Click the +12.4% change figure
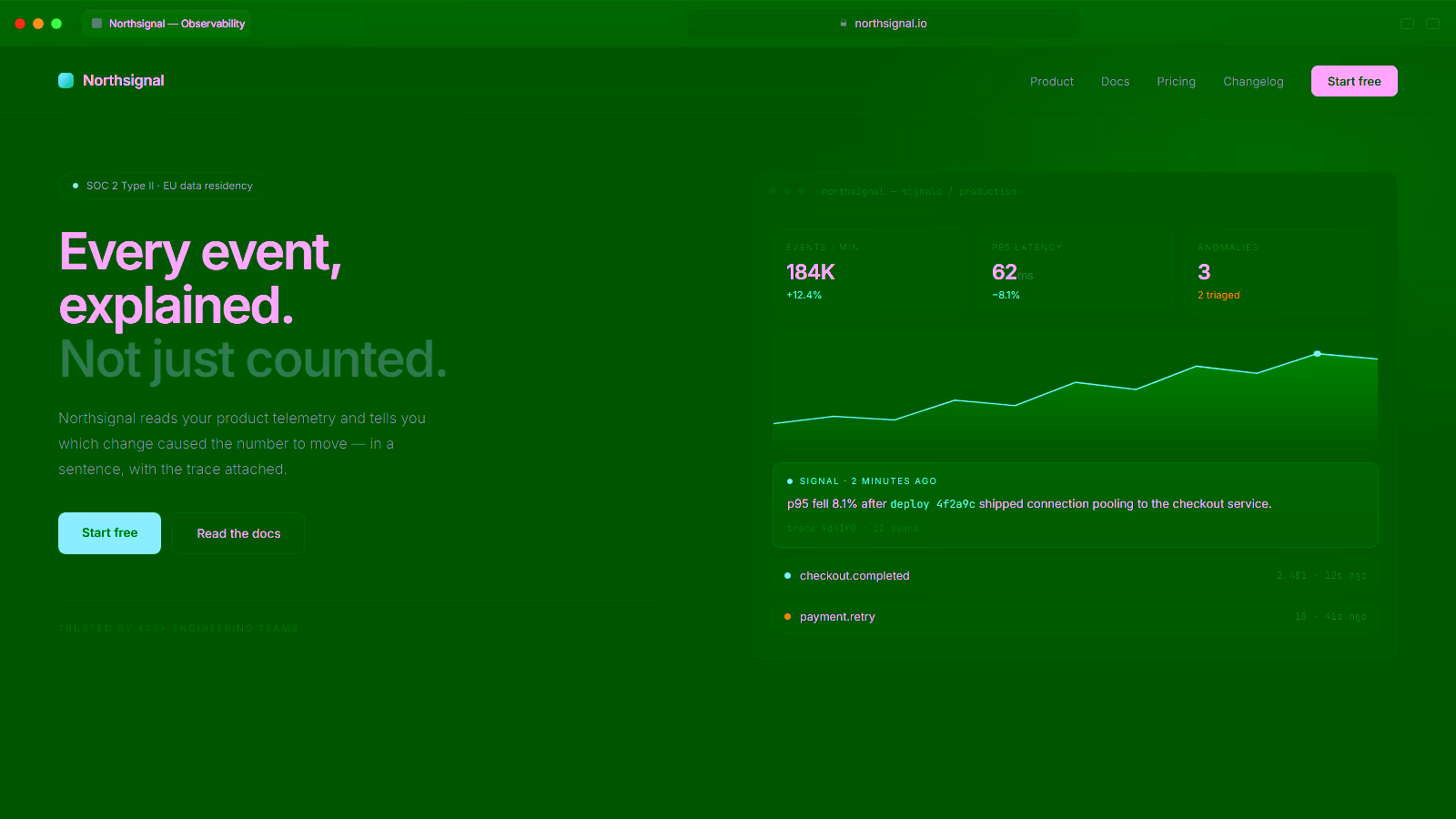Screen dimensions: 1456x819 tap(804, 295)
